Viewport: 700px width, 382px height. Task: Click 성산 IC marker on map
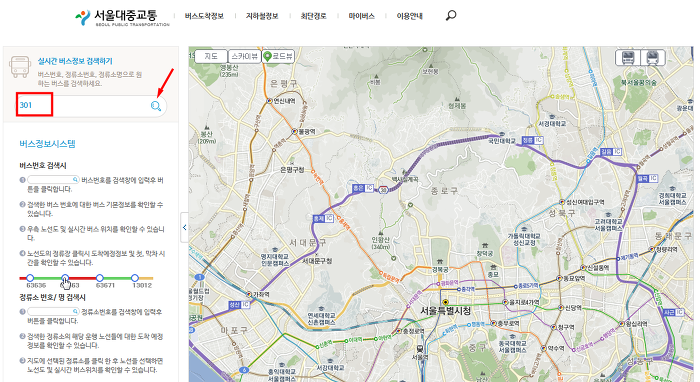[239, 305]
